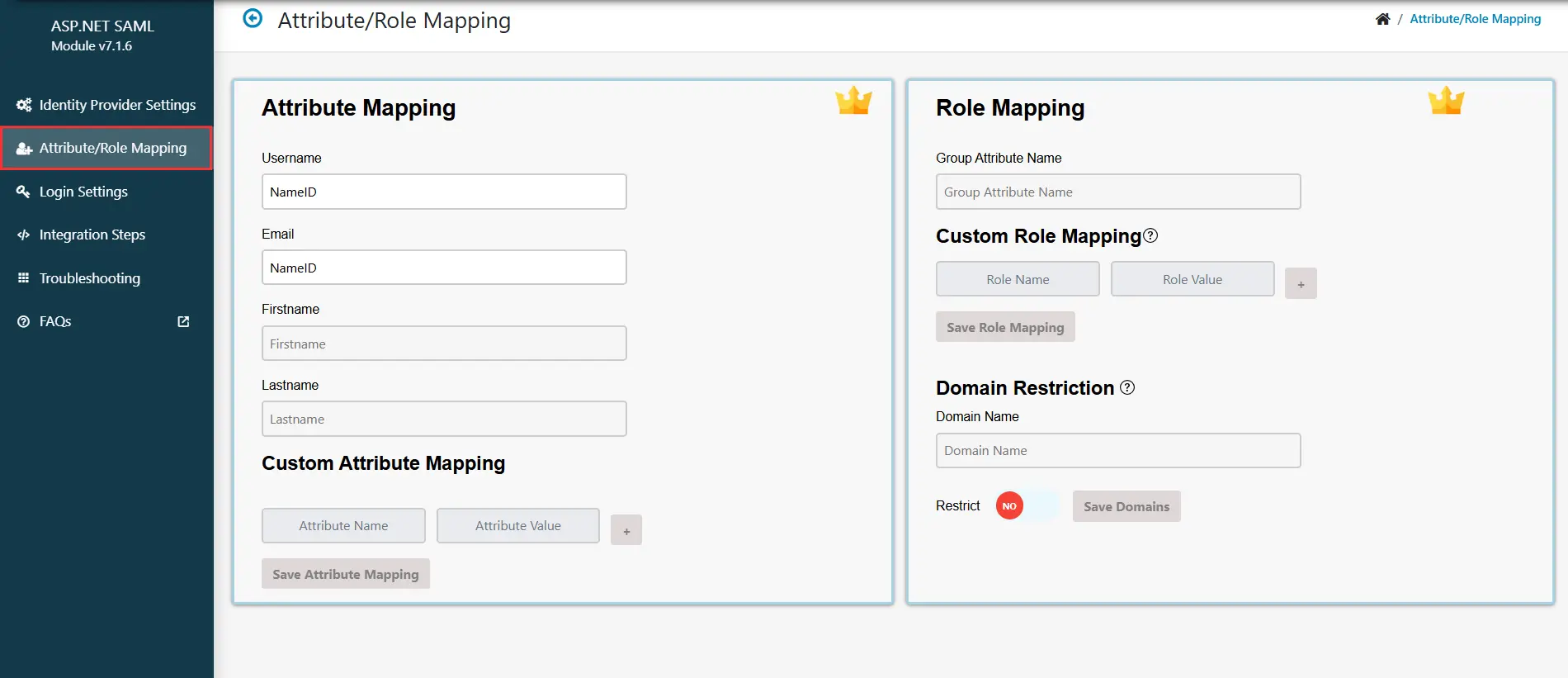Open Troubleshooting in the sidebar
Screen dimensions: 1568x678
pyautogui.click(x=90, y=278)
